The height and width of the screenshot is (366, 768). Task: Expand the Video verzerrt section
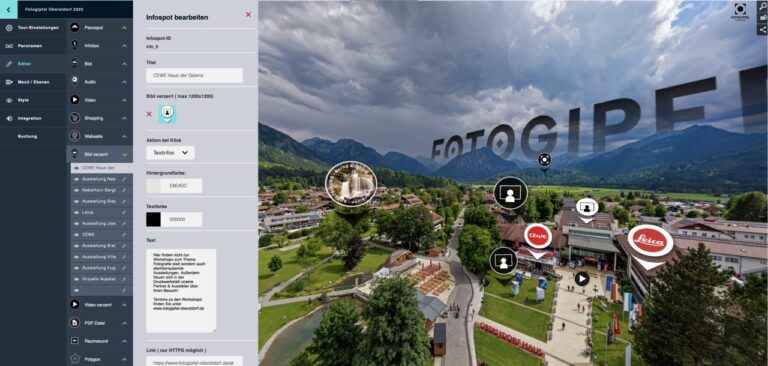(x=124, y=305)
